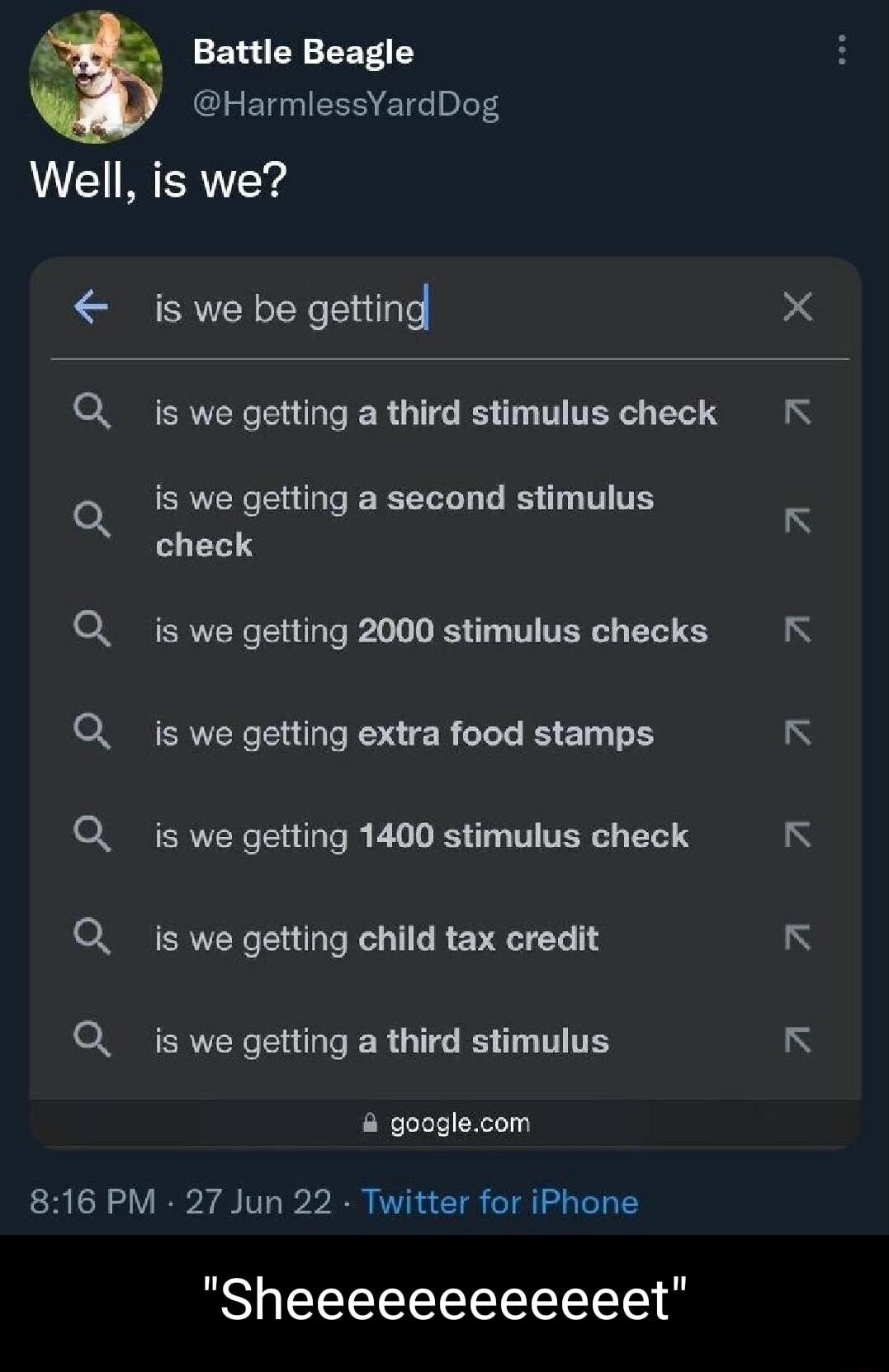
Task: Click the padlock icon next to google.com
Action: pyautogui.click(x=369, y=1123)
